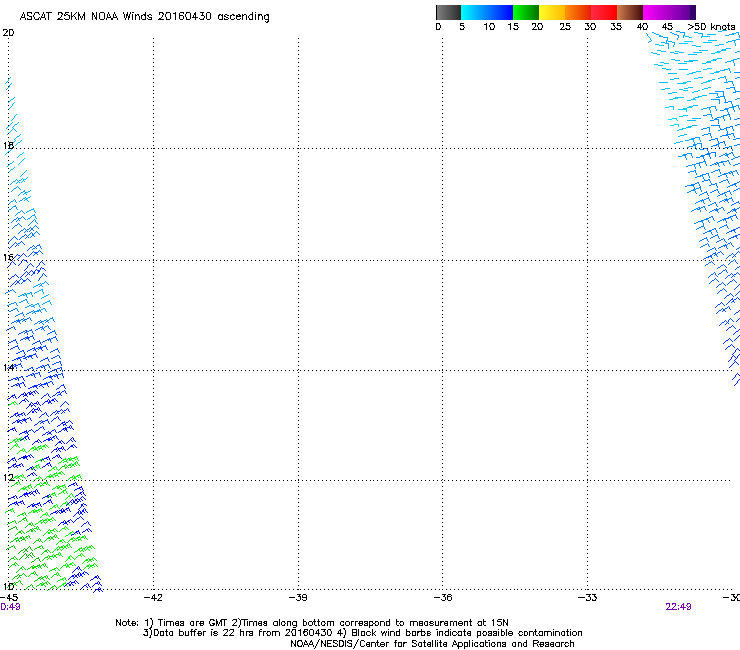Screen dimensions: 740x650
Task: Click the '-42' longitude axis label
Action: tap(153, 598)
